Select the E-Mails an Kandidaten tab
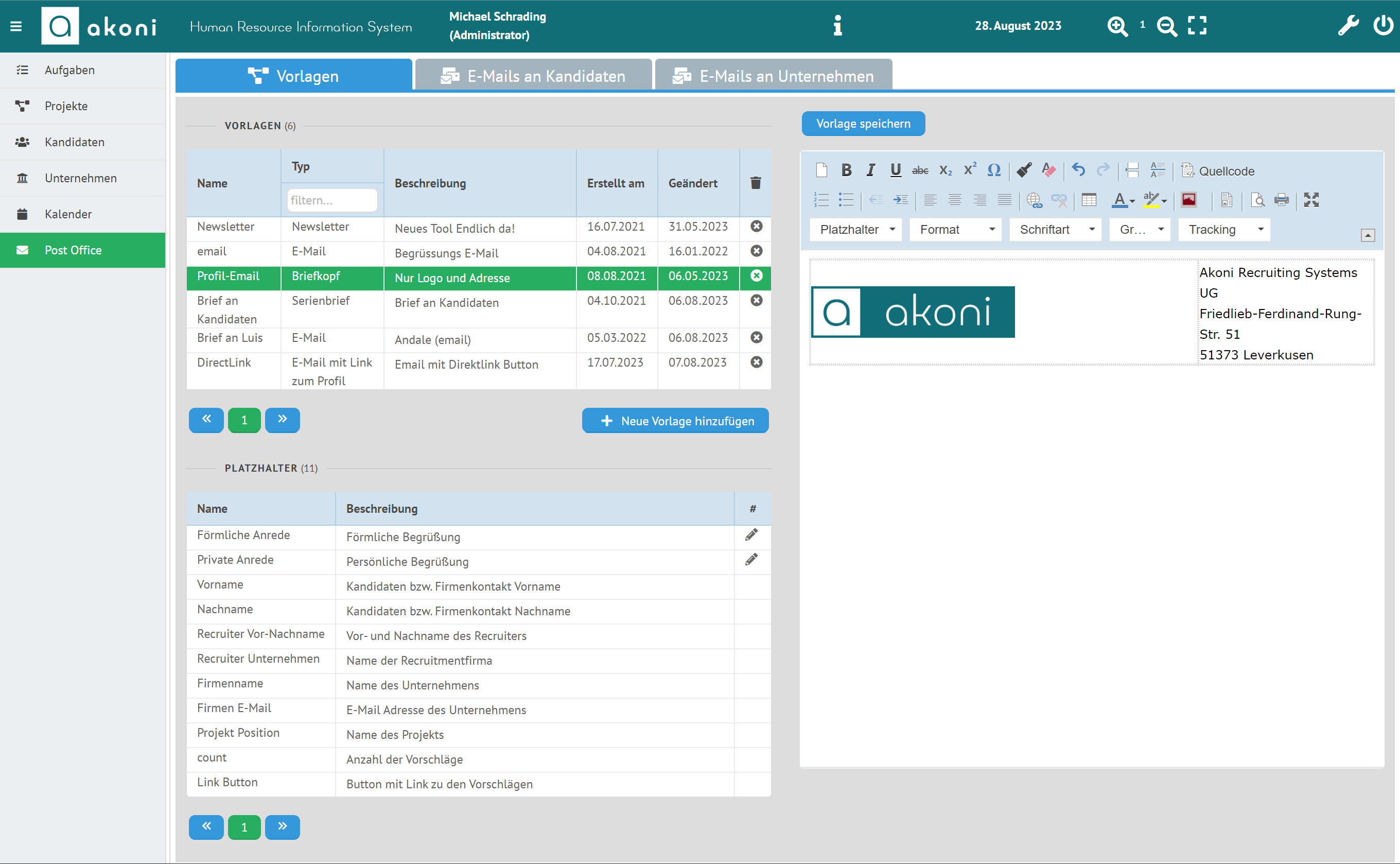 coord(534,75)
